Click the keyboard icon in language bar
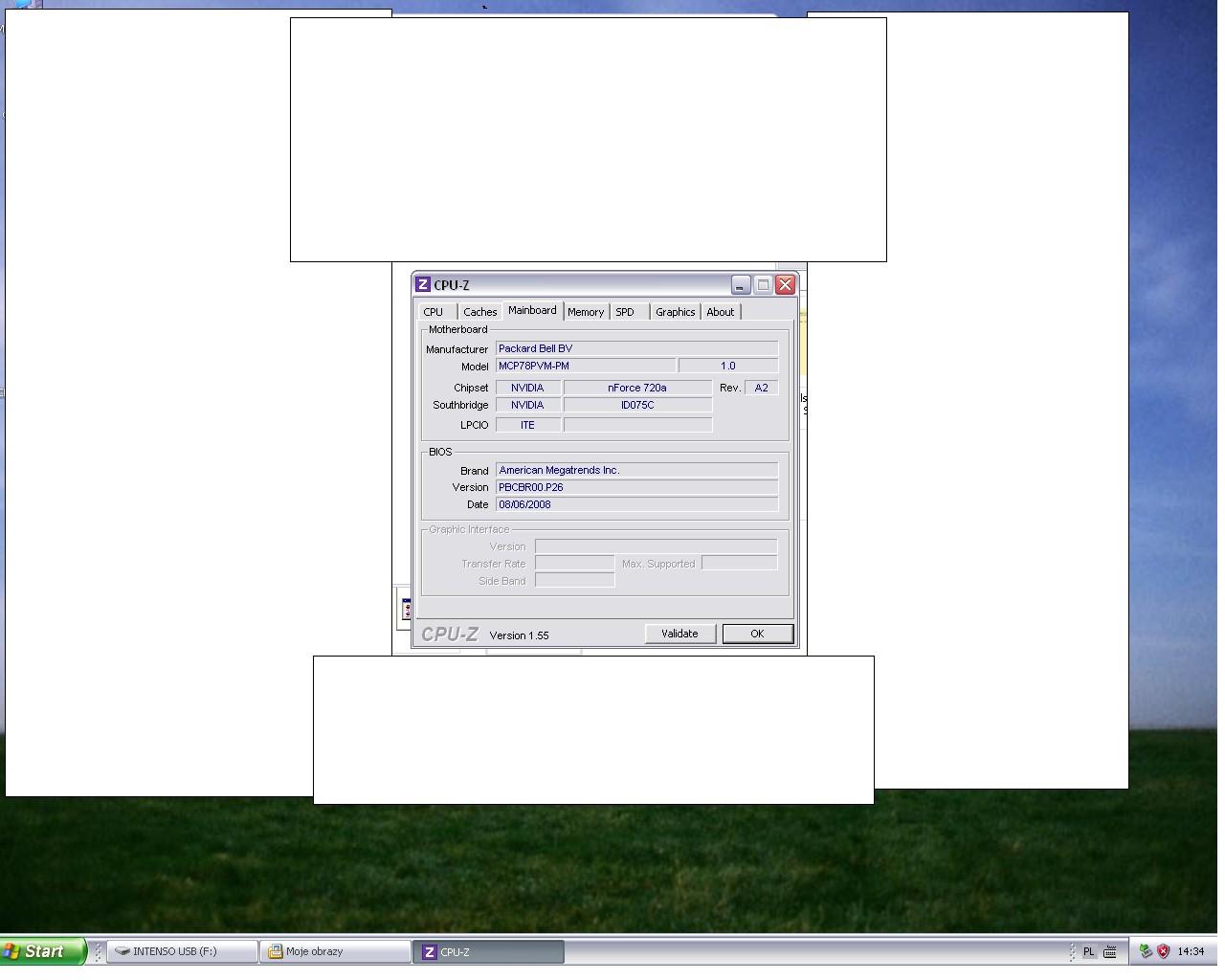The height and width of the screenshot is (980, 1225). pyautogui.click(x=1110, y=951)
